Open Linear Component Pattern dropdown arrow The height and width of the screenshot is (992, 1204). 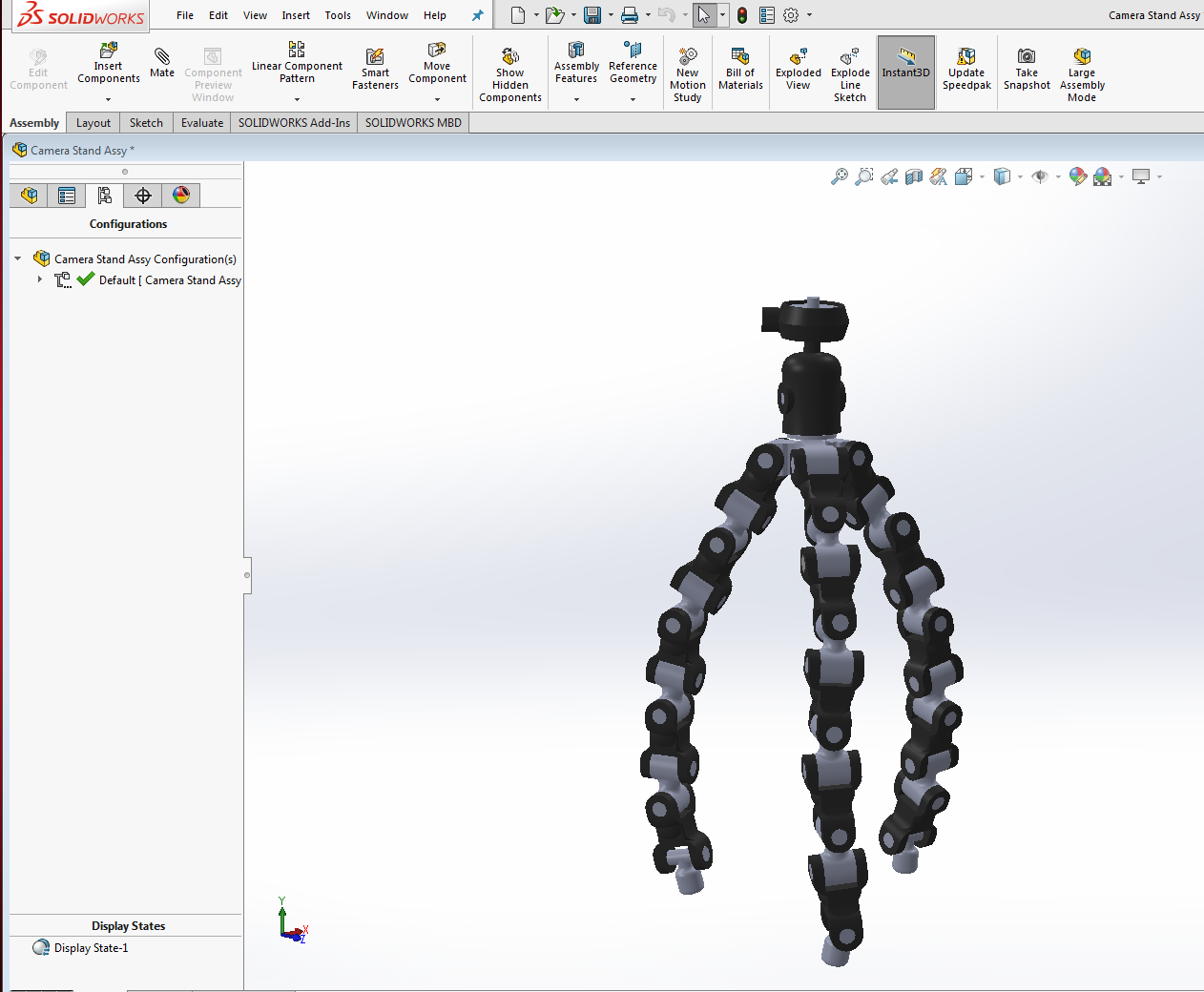point(297,99)
